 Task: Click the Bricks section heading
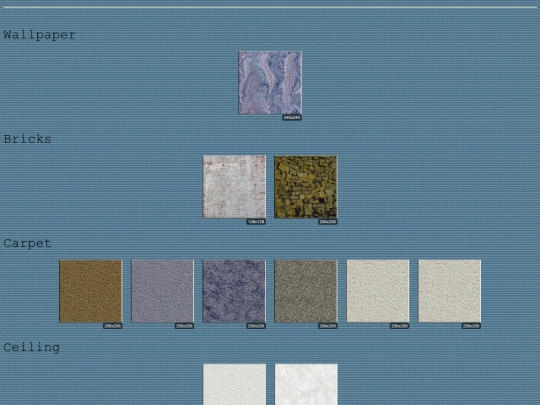28,139
